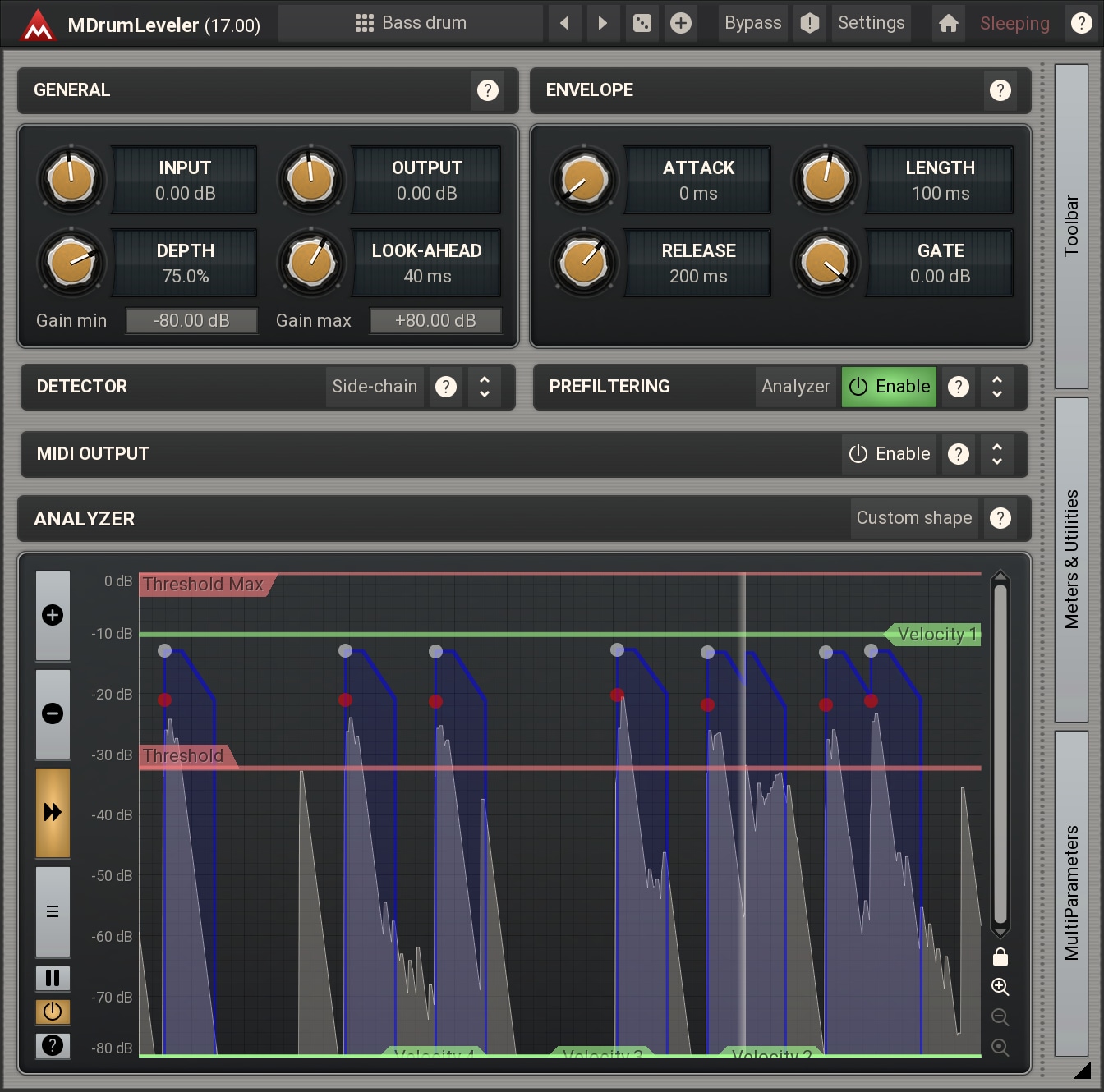Open the MultiParameters side tab
This screenshot has width=1104, height=1092.
(x=1071, y=892)
